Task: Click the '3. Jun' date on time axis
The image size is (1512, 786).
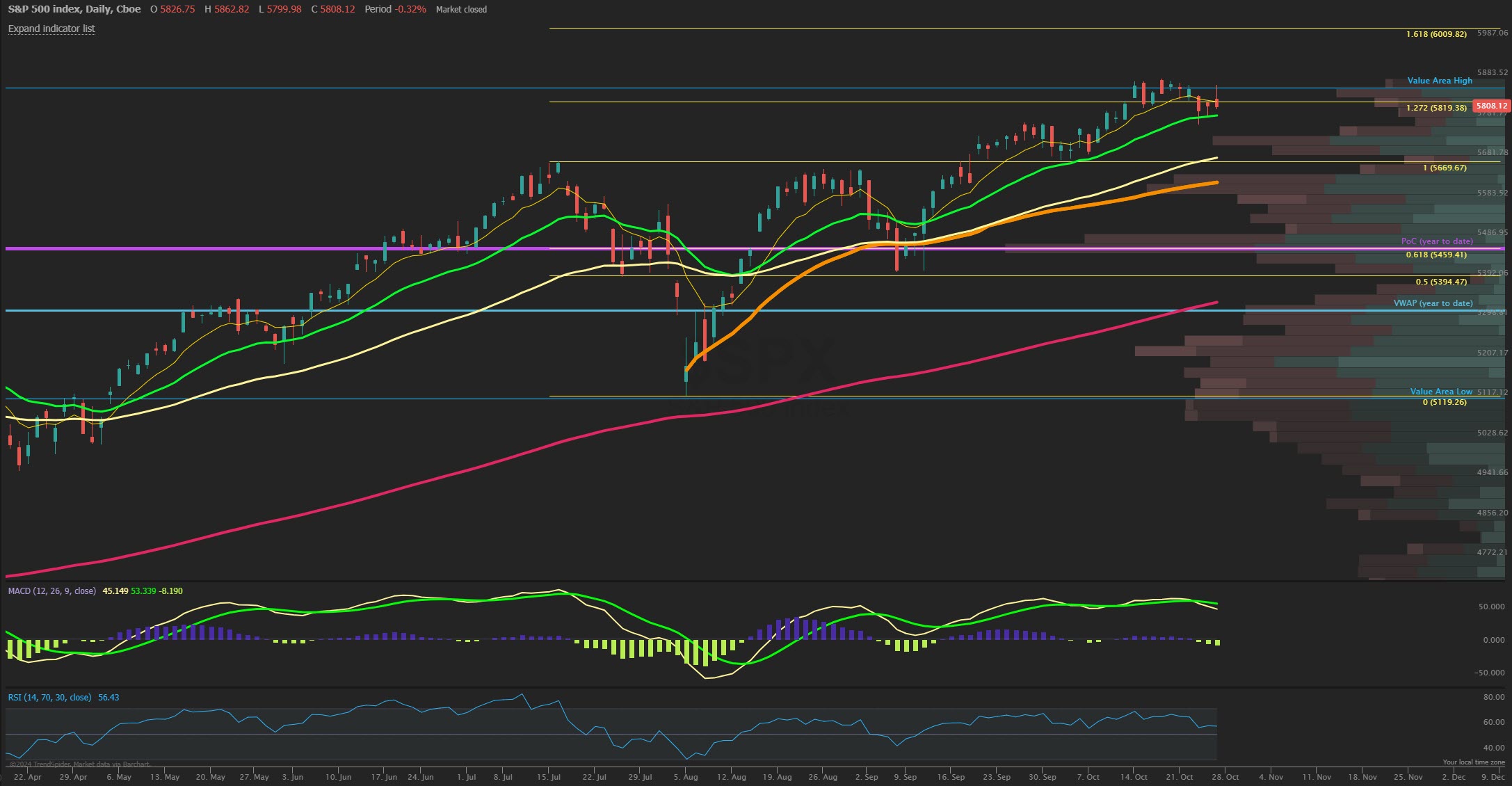Action: coord(293,777)
